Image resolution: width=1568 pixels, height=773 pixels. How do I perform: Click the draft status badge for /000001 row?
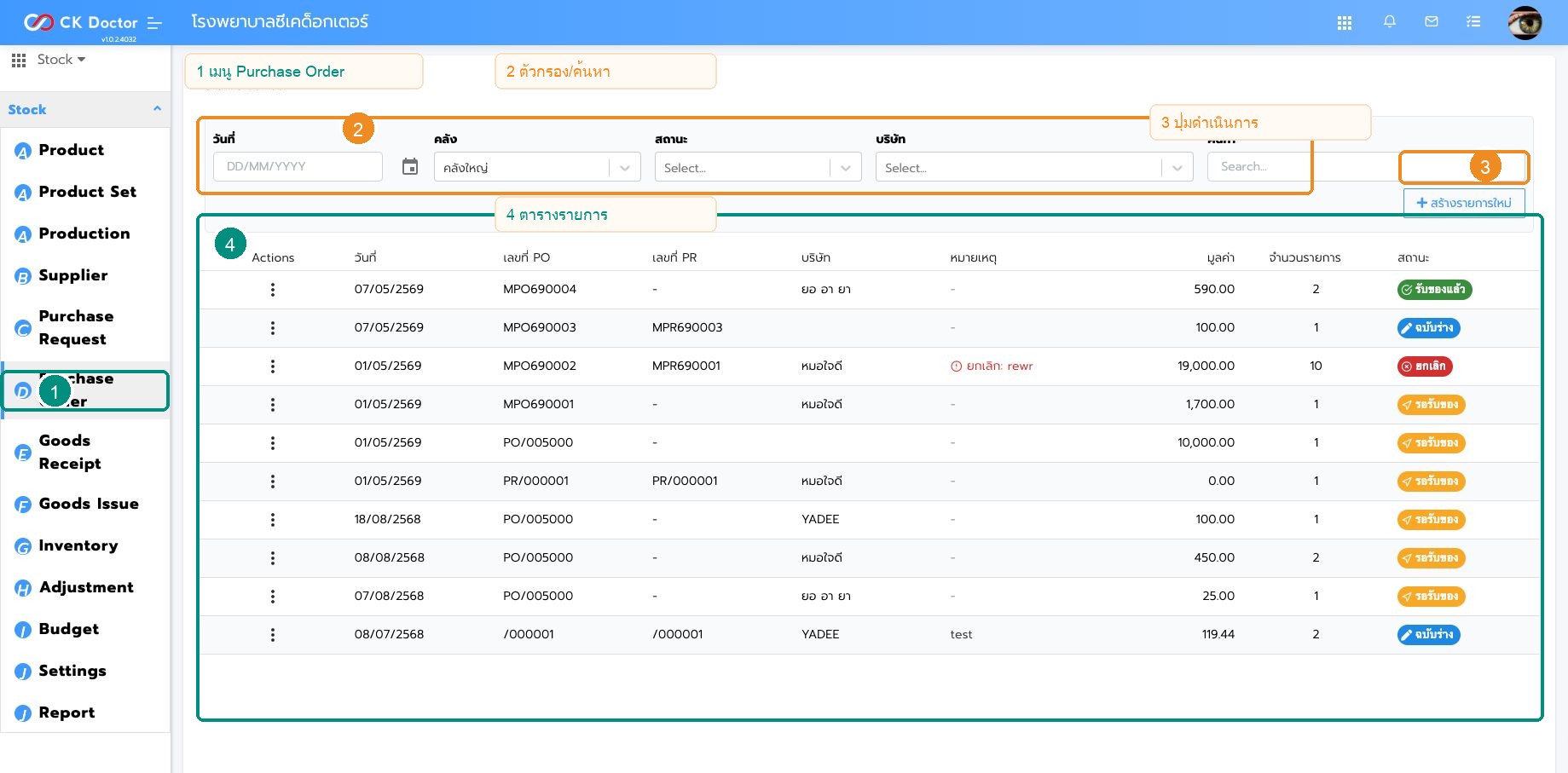(x=1428, y=635)
